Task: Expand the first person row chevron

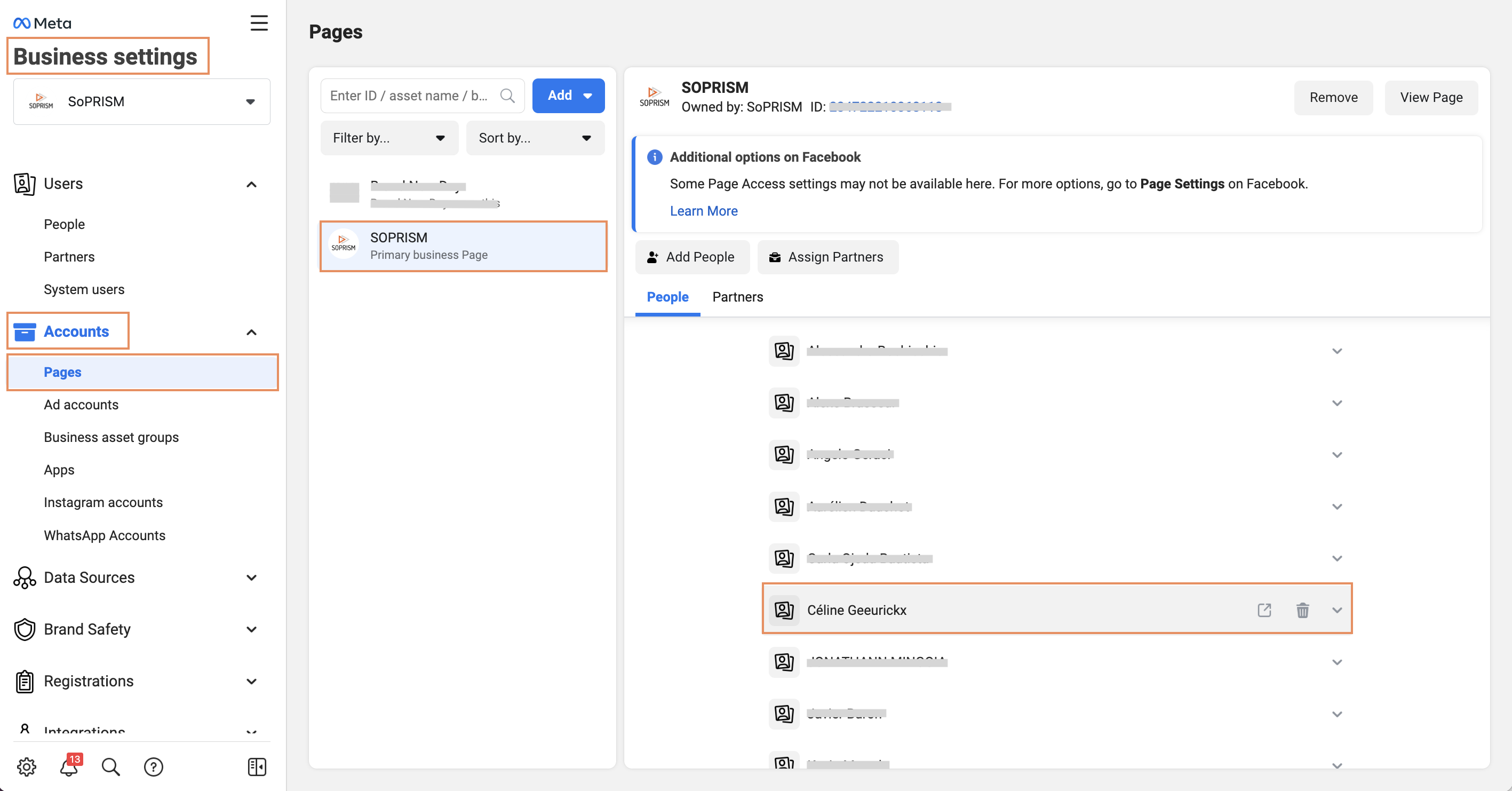Action: pyautogui.click(x=1336, y=351)
